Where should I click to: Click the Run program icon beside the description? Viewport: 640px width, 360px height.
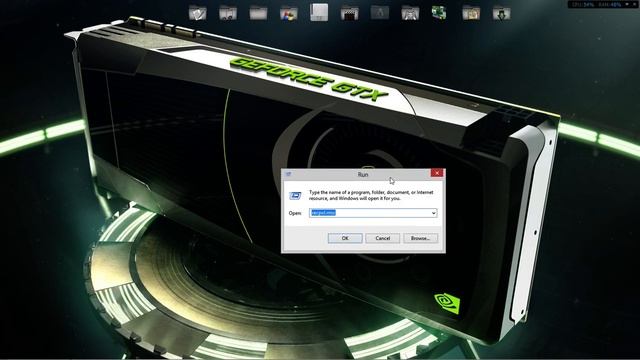click(295, 196)
